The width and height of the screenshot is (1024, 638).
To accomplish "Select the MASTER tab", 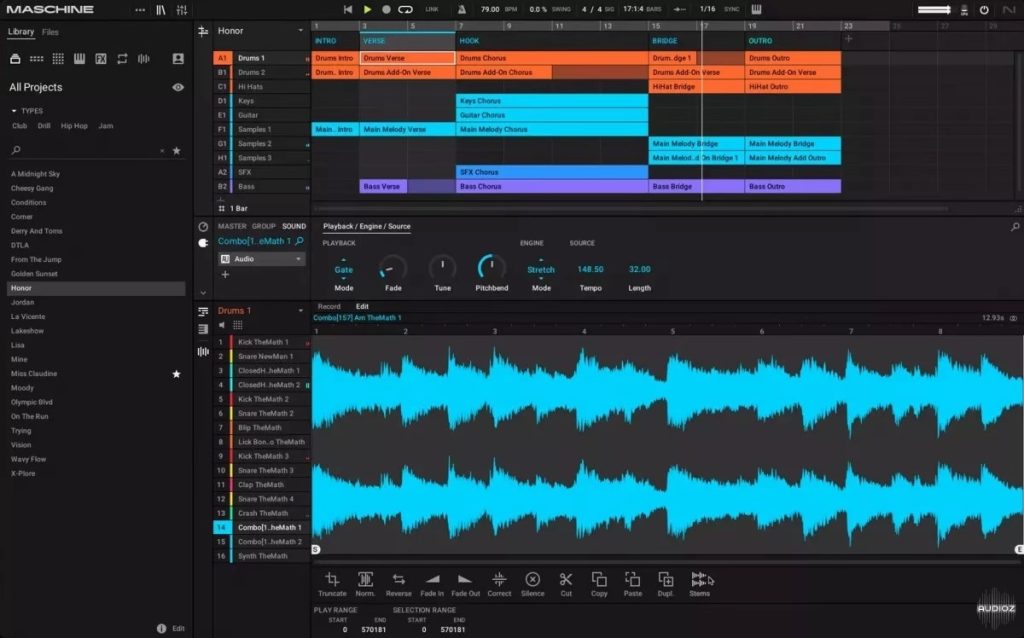I will (232, 226).
